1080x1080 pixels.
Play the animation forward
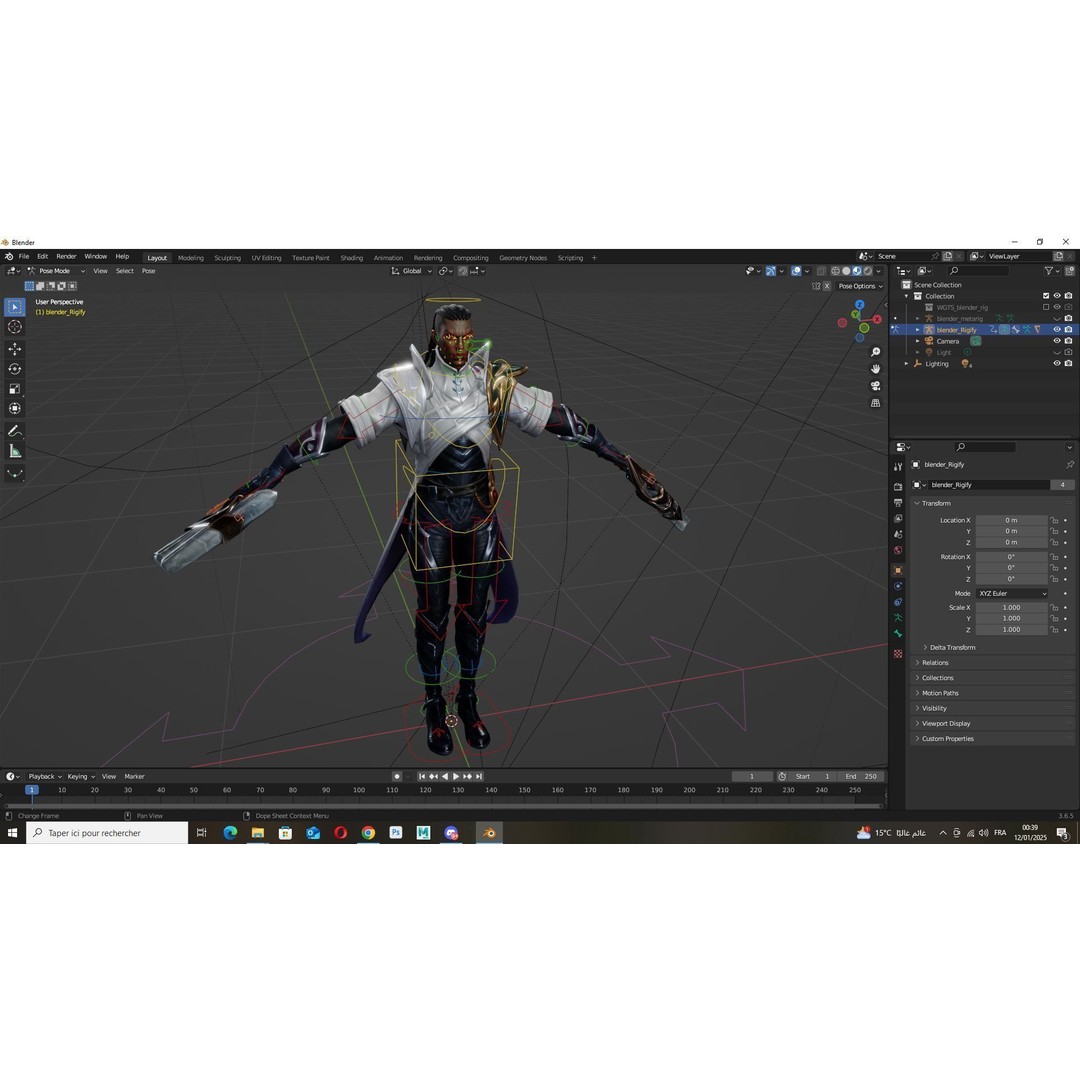tap(456, 777)
